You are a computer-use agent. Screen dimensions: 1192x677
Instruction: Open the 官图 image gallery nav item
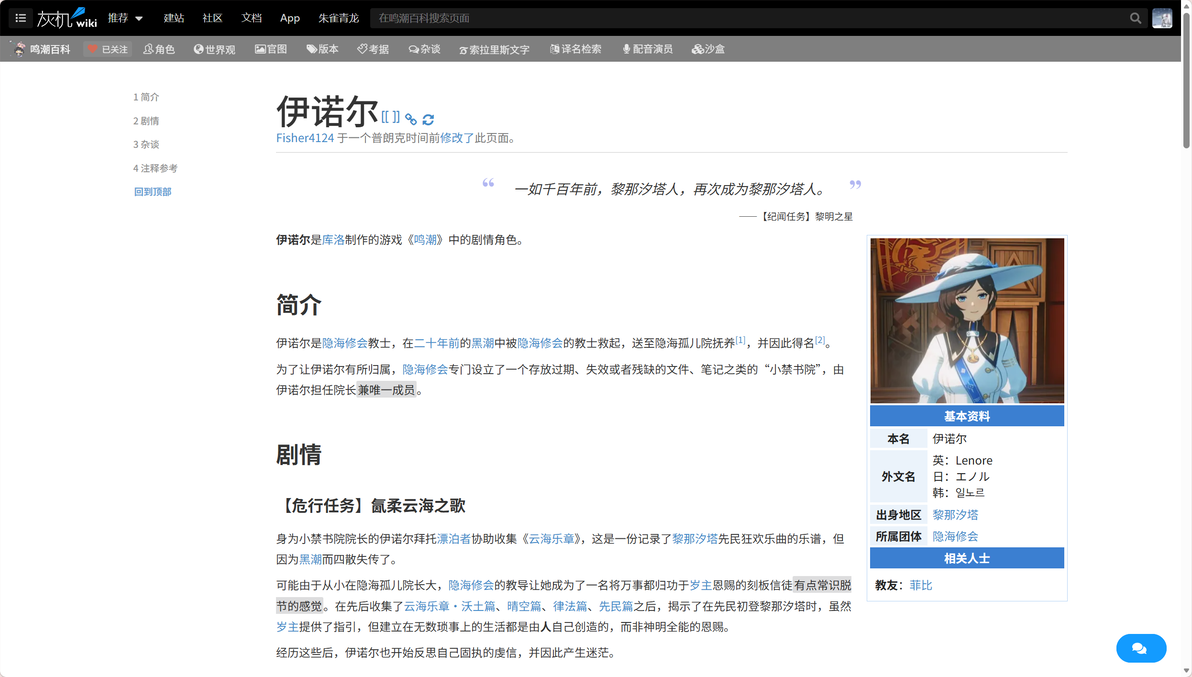click(x=271, y=49)
